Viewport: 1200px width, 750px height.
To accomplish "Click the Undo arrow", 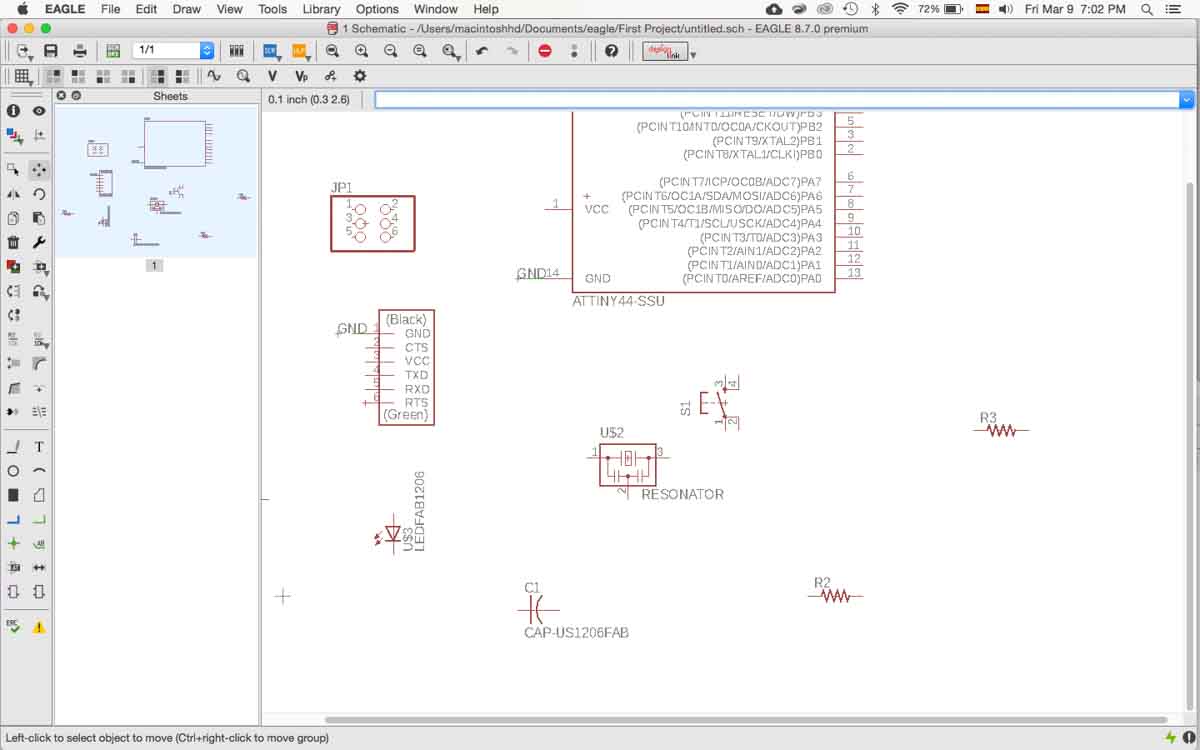I will 482,51.
